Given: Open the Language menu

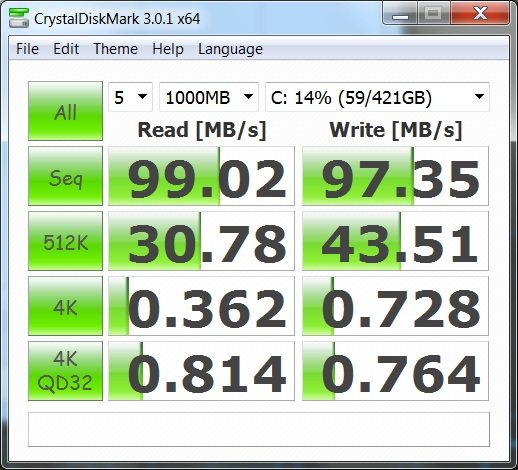Looking at the screenshot, I should coord(230,49).
